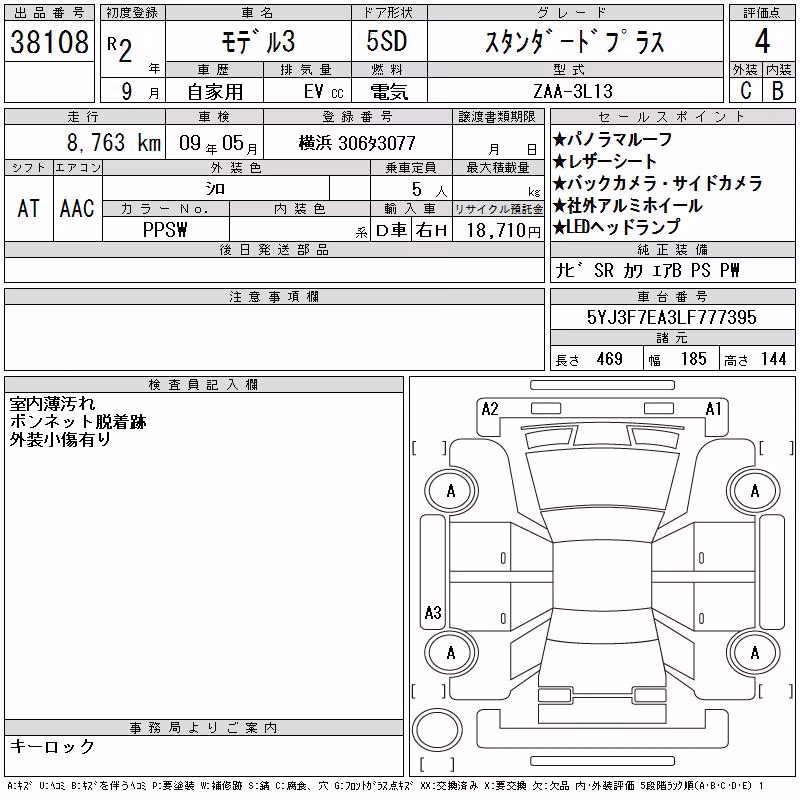The height and width of the screenshot is (800, 800).
Task: Select the lot number 38108
Action: [x=49, y=42]
